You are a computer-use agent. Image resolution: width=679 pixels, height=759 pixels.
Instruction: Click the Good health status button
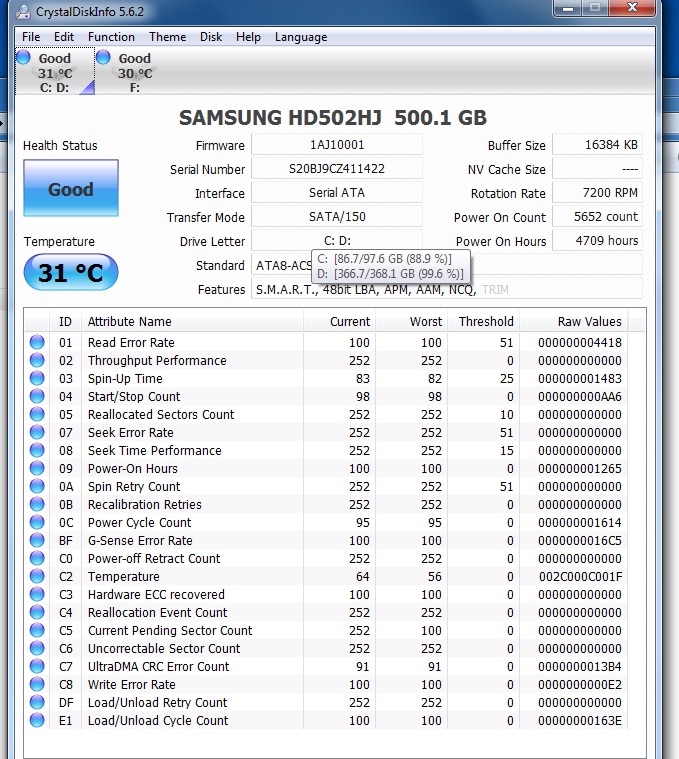click(x=71, y=188)
